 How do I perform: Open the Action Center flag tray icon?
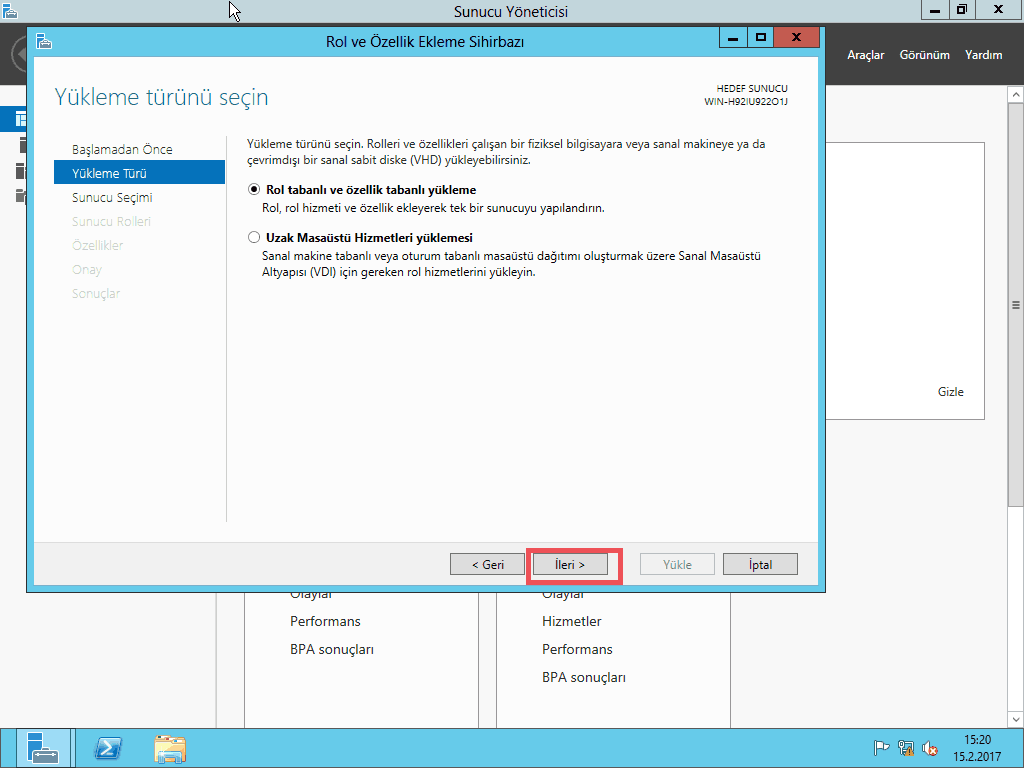(x=881, y=748)
